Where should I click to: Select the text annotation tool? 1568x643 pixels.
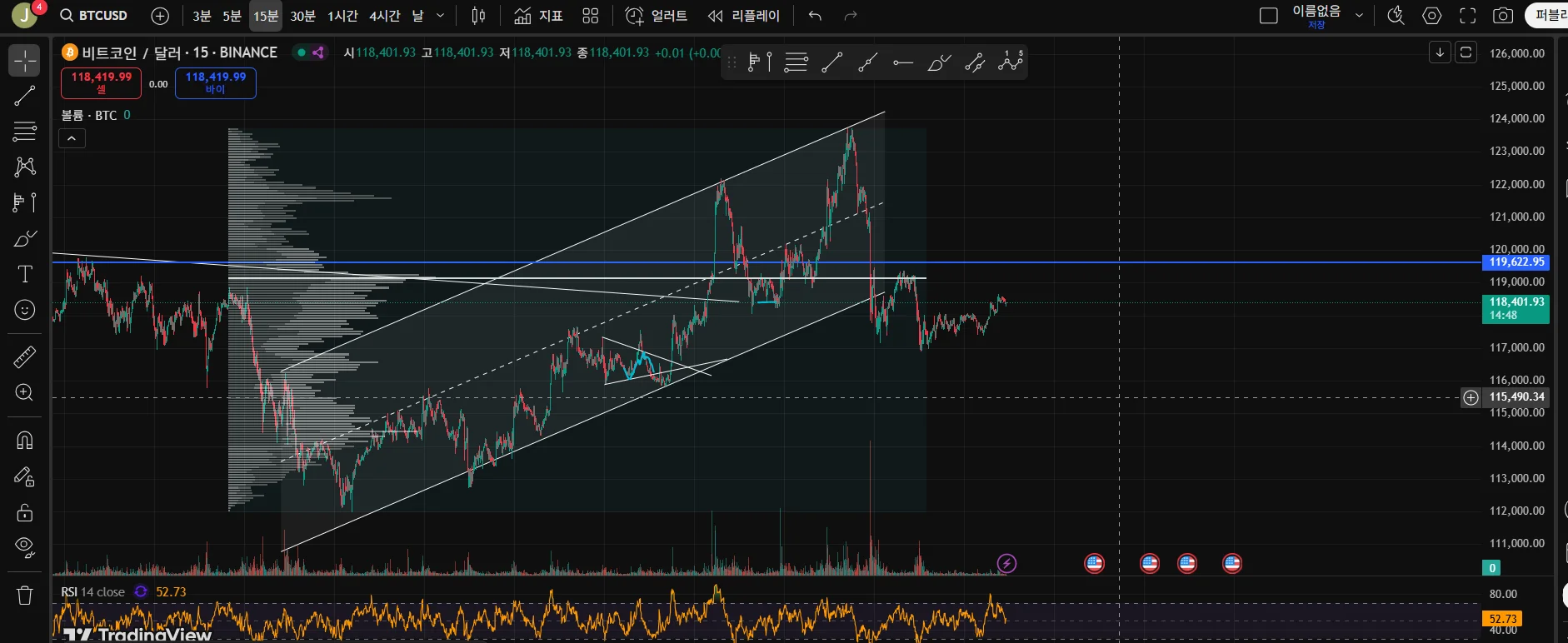25,274
